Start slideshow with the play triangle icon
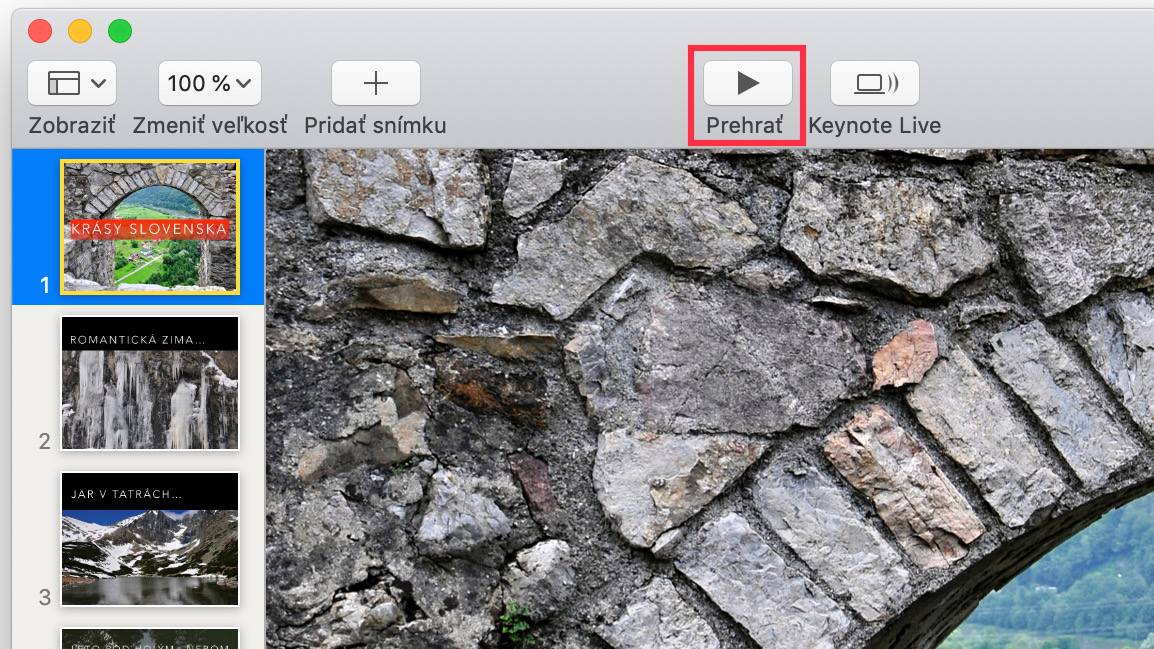Image resolution: width=1154 pixels, height=649 pixels. pyautogui.click(x=748, y=83)
